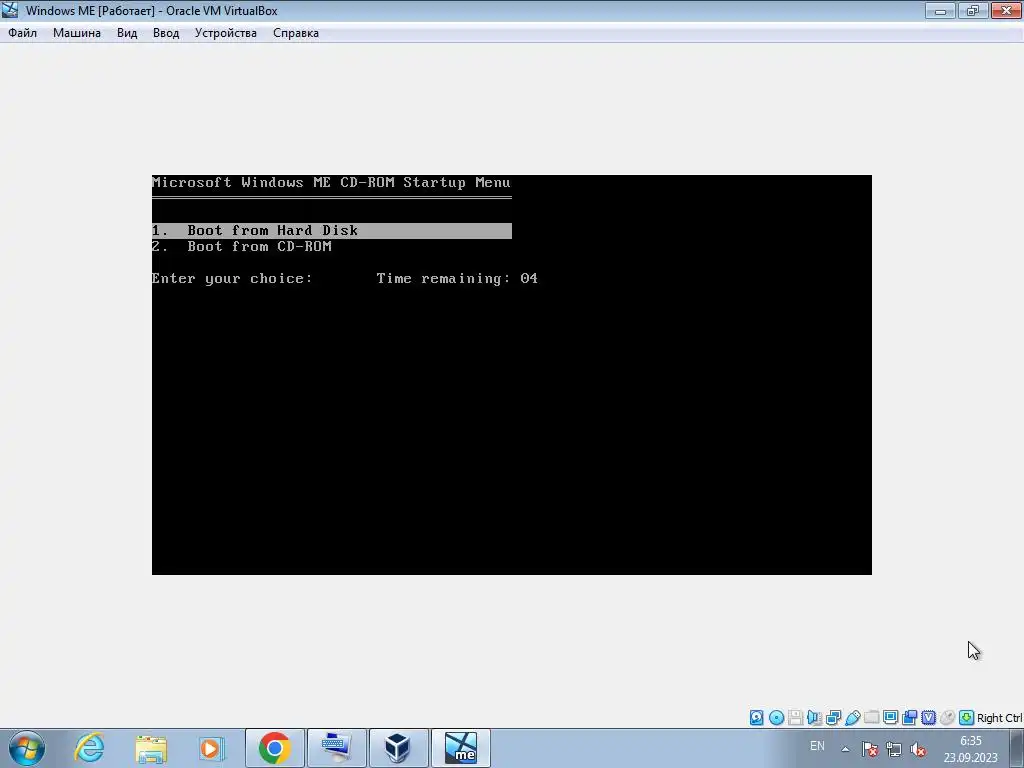This screenshot has width=1024, height=768.
Task: Open Windows Media Player from taskbar
Action: 211,748
